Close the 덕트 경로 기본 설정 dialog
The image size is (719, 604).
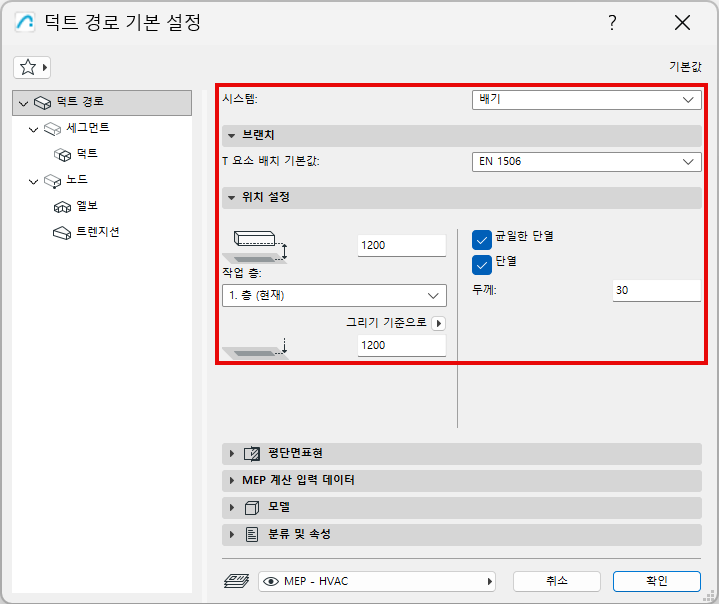tap(682, 22)
